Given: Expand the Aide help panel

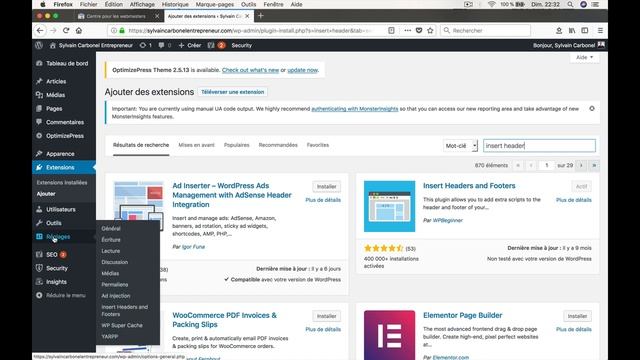Looking at the screenshot, I should [584, 58].
